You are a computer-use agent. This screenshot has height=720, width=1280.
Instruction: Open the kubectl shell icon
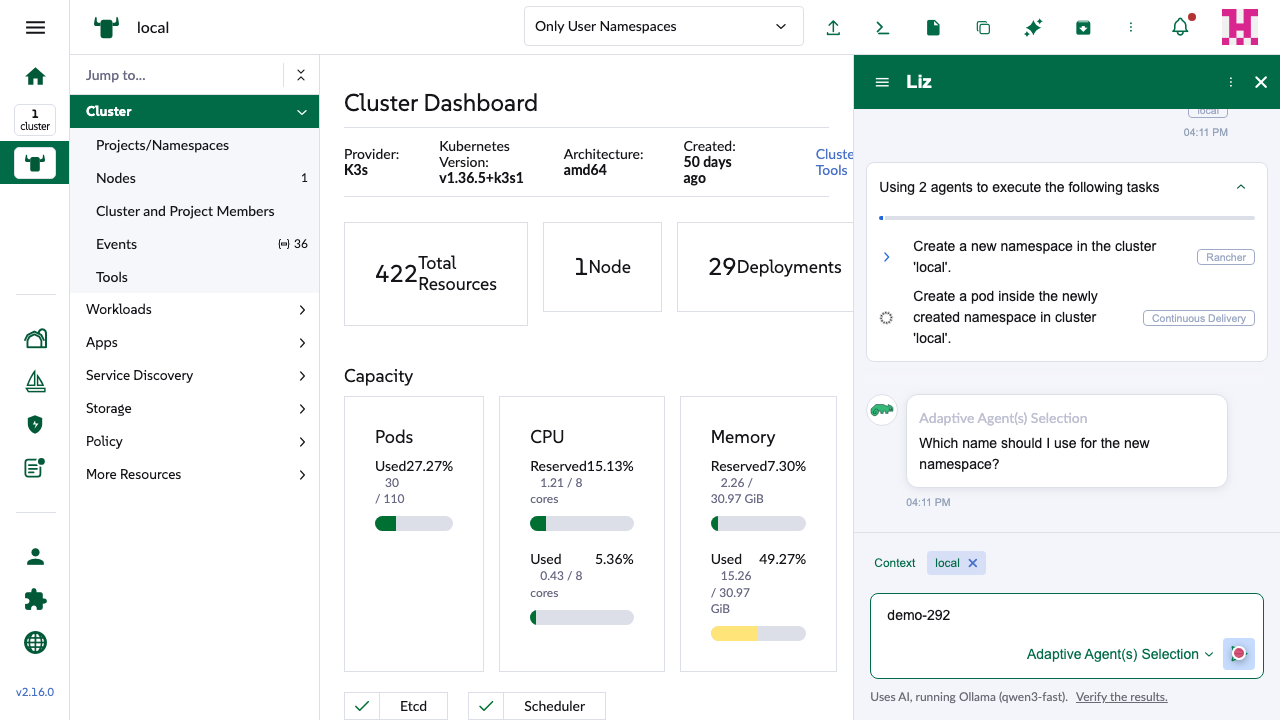click(x=883, y=28)
